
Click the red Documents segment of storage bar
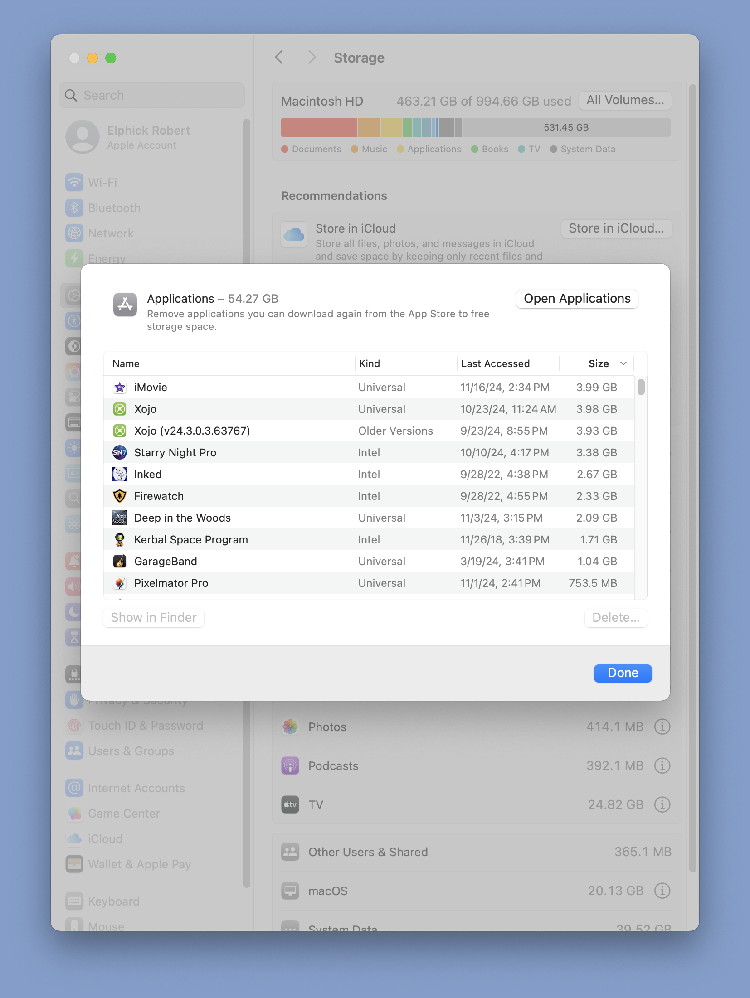(319, 127)
